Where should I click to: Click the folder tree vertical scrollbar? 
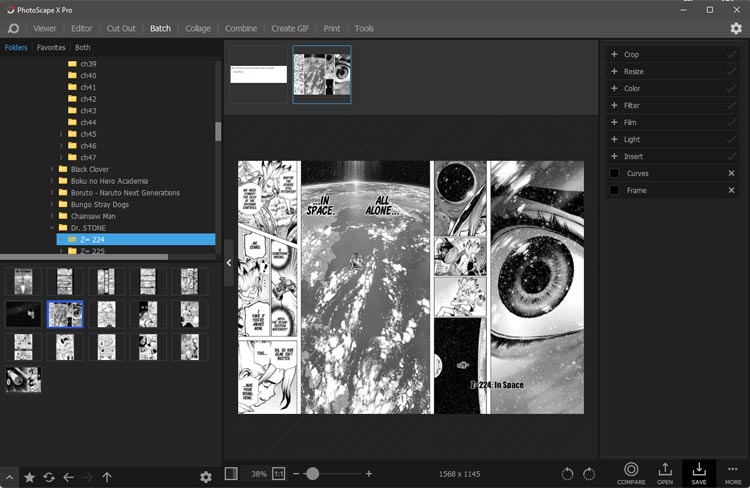[218, 131]
